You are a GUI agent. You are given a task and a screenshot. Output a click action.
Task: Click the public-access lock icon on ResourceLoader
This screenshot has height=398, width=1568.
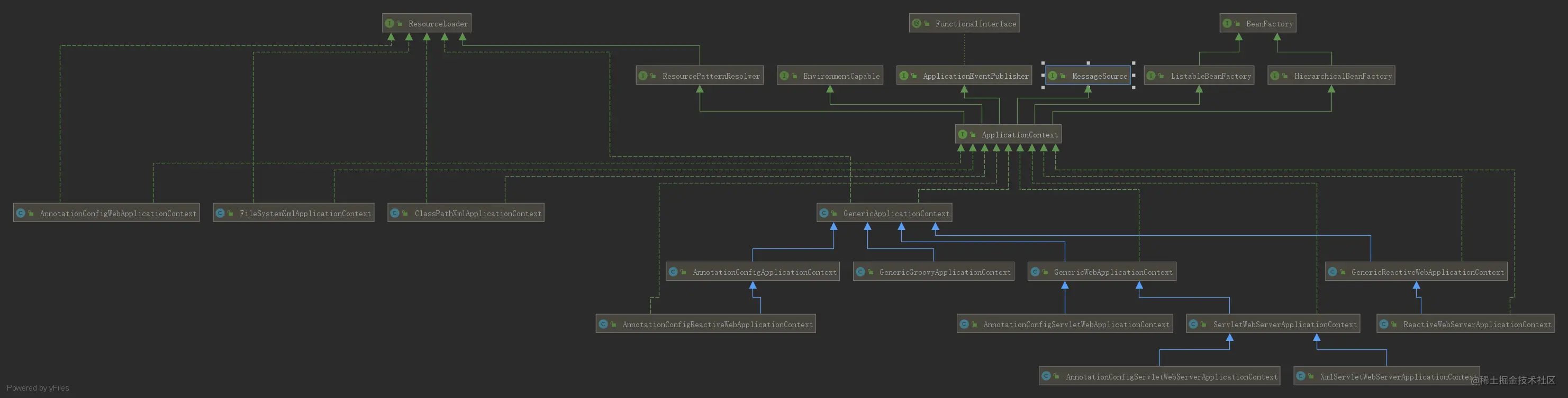point(400,24)
